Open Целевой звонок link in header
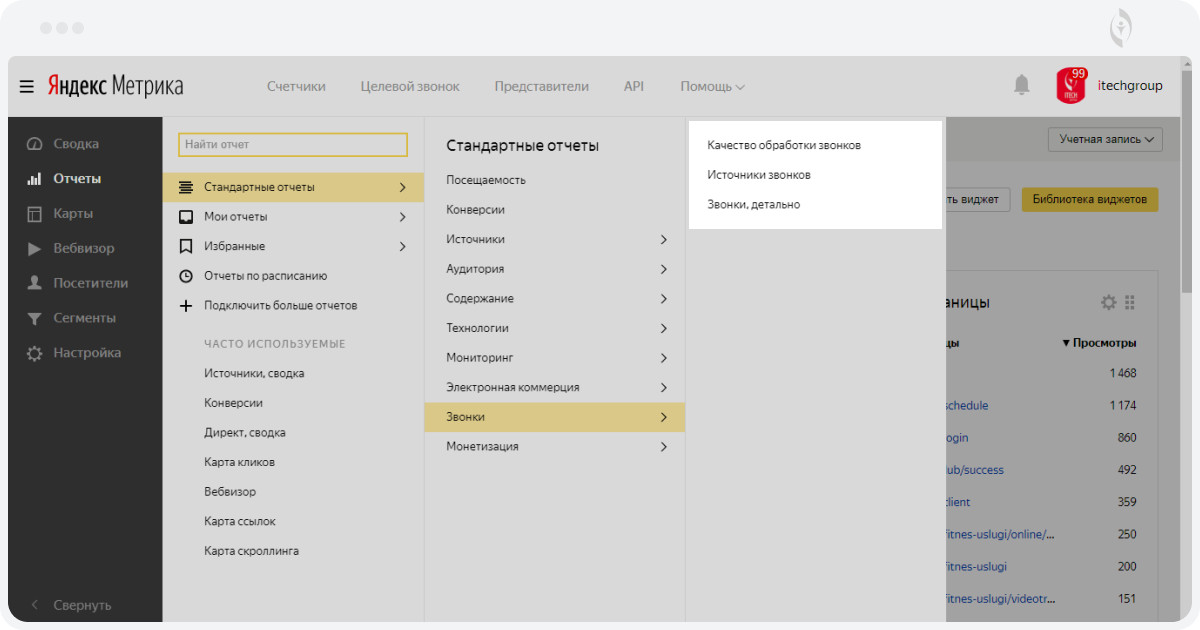1200x630 pixels. (x=410, y=87)
